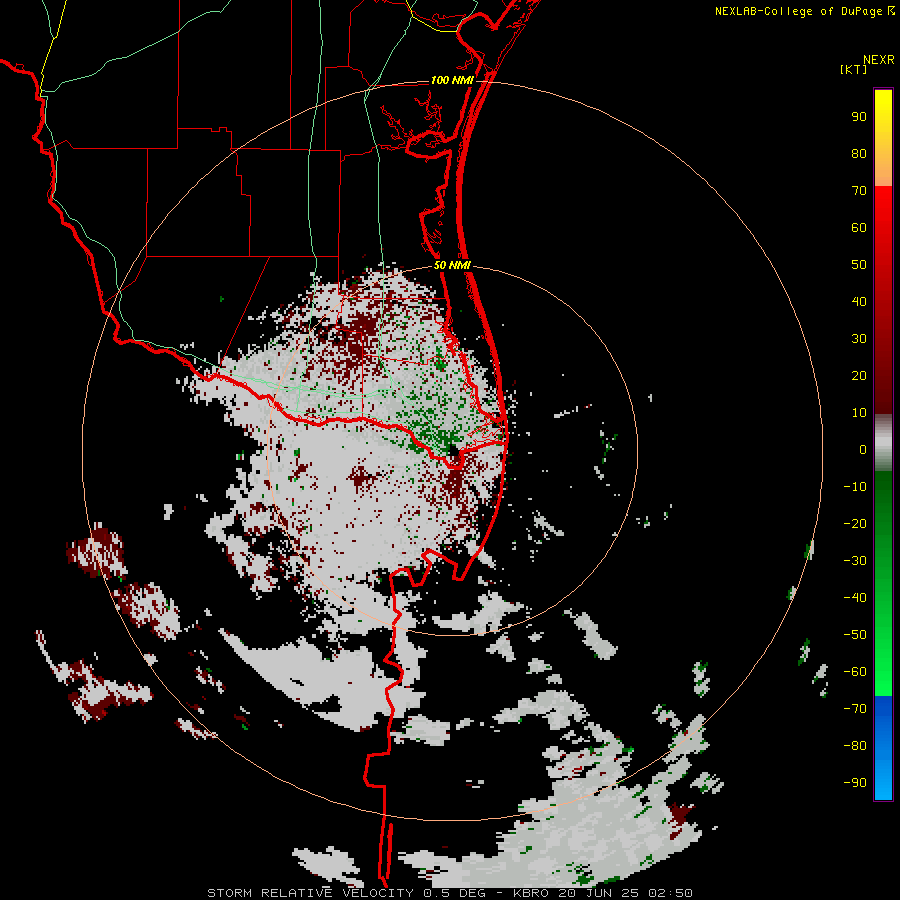Click the Storm Relative Velocity caption text
The height and width of the screenshot is (900, 900).
click(x=449, y=893)
